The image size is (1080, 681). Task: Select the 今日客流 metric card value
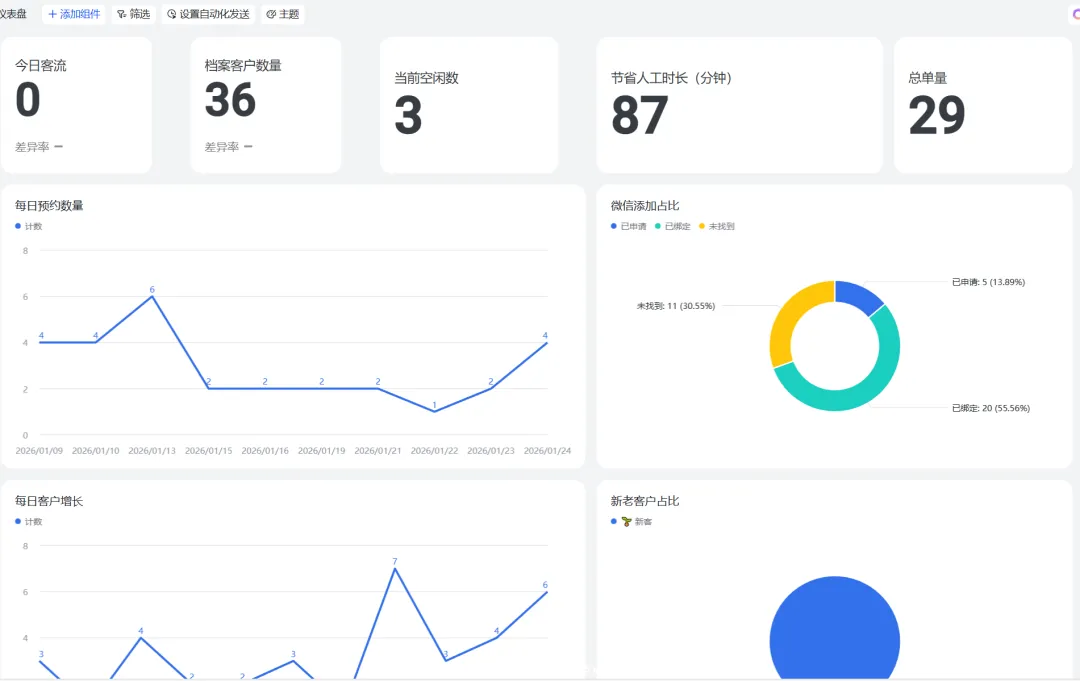click(28, 100)
